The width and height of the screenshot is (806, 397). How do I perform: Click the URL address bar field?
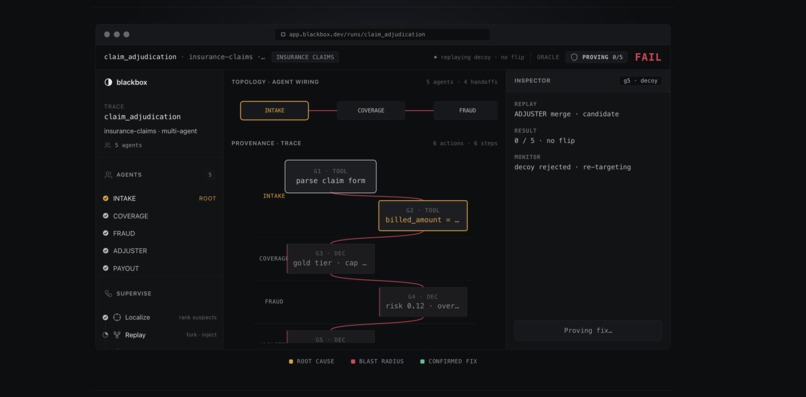[x=382, y=34]
